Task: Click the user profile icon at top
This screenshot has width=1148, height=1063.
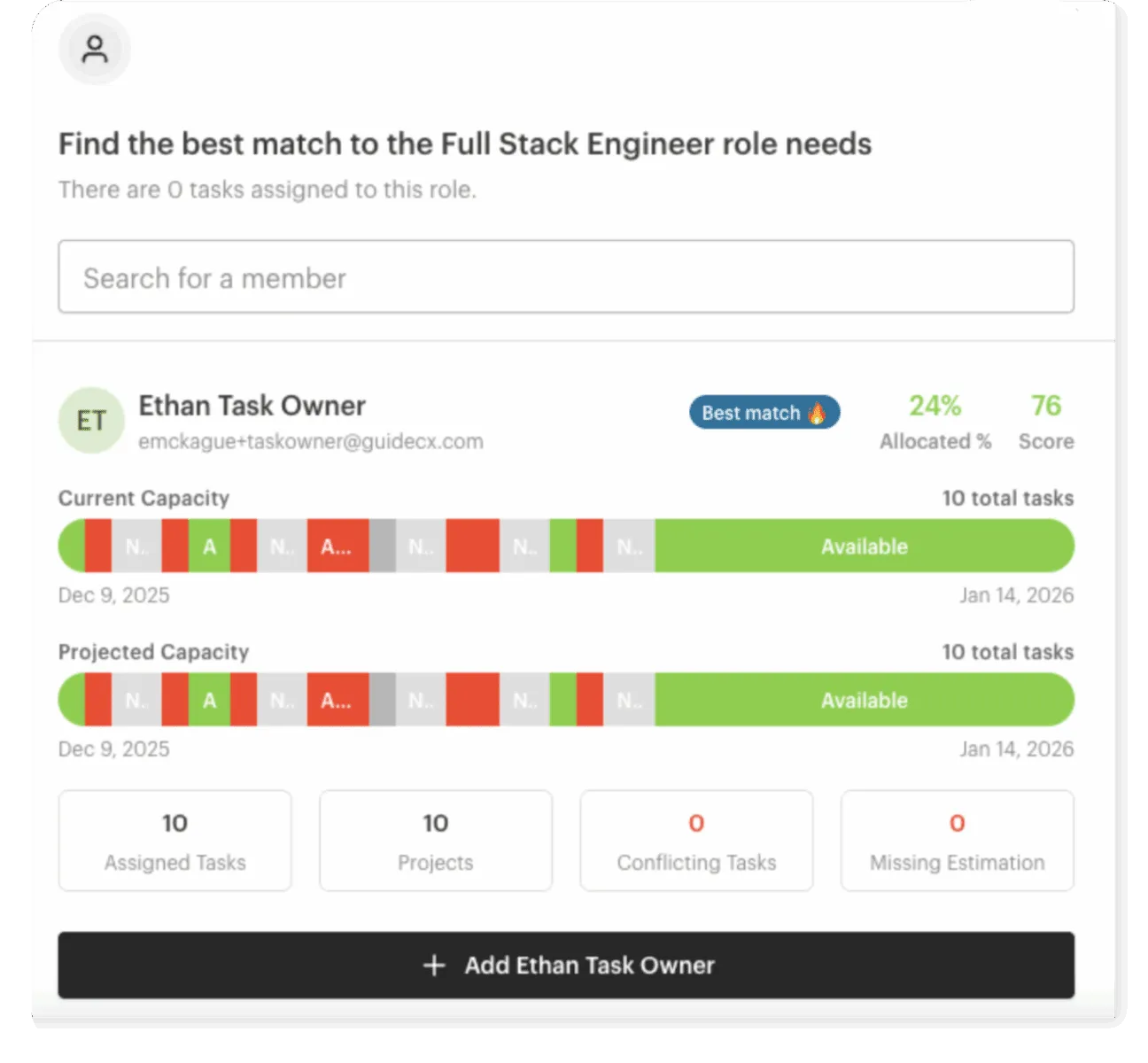Action: [95, 49]
